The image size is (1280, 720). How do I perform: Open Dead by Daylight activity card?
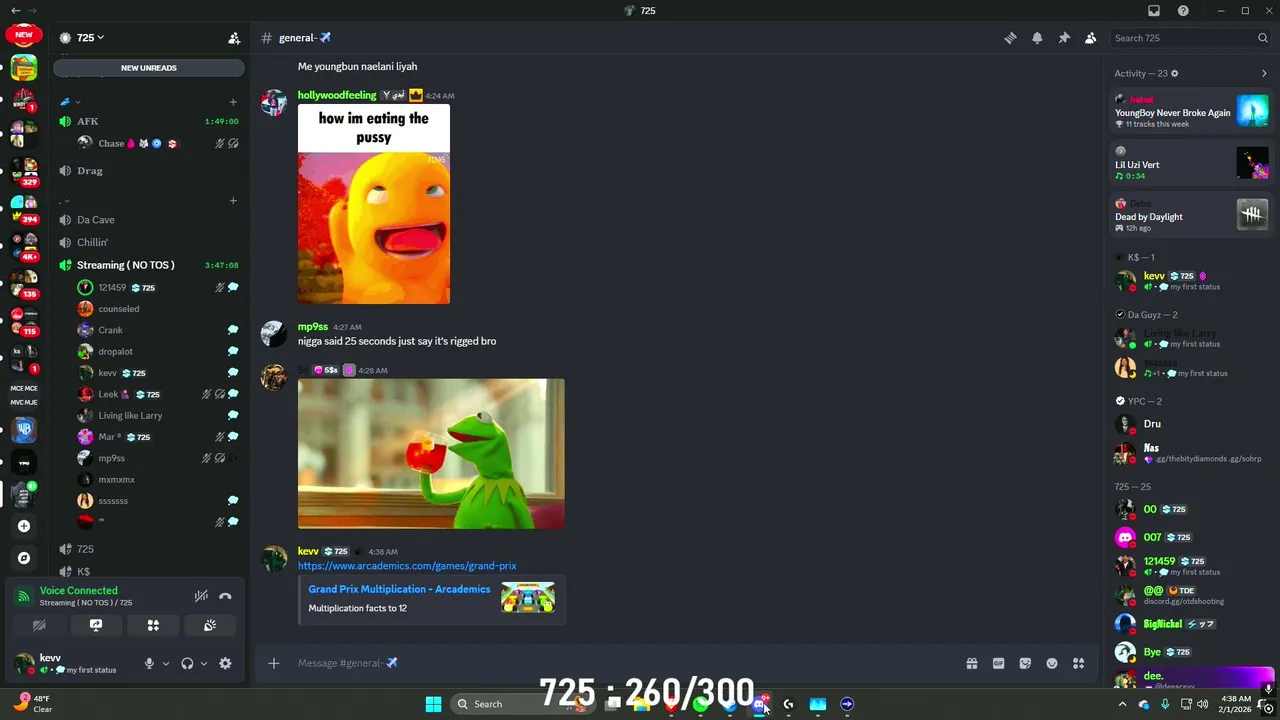[x=1191, y=215]
